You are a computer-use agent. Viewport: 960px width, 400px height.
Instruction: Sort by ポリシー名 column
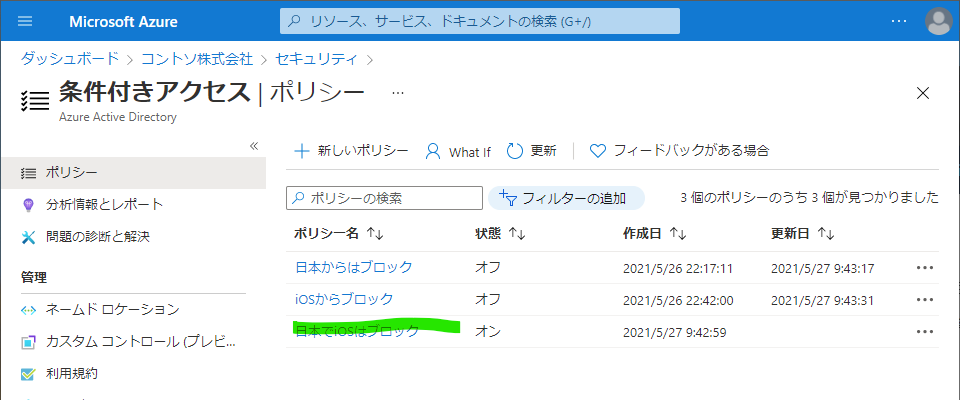(339, 233)
